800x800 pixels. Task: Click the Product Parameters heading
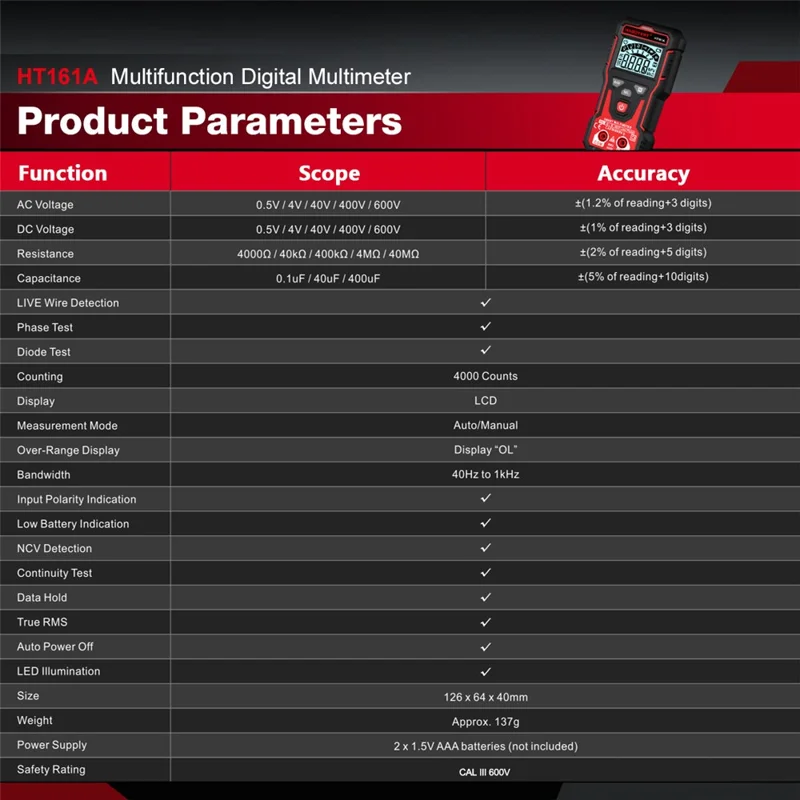click(x=209, y=121)
